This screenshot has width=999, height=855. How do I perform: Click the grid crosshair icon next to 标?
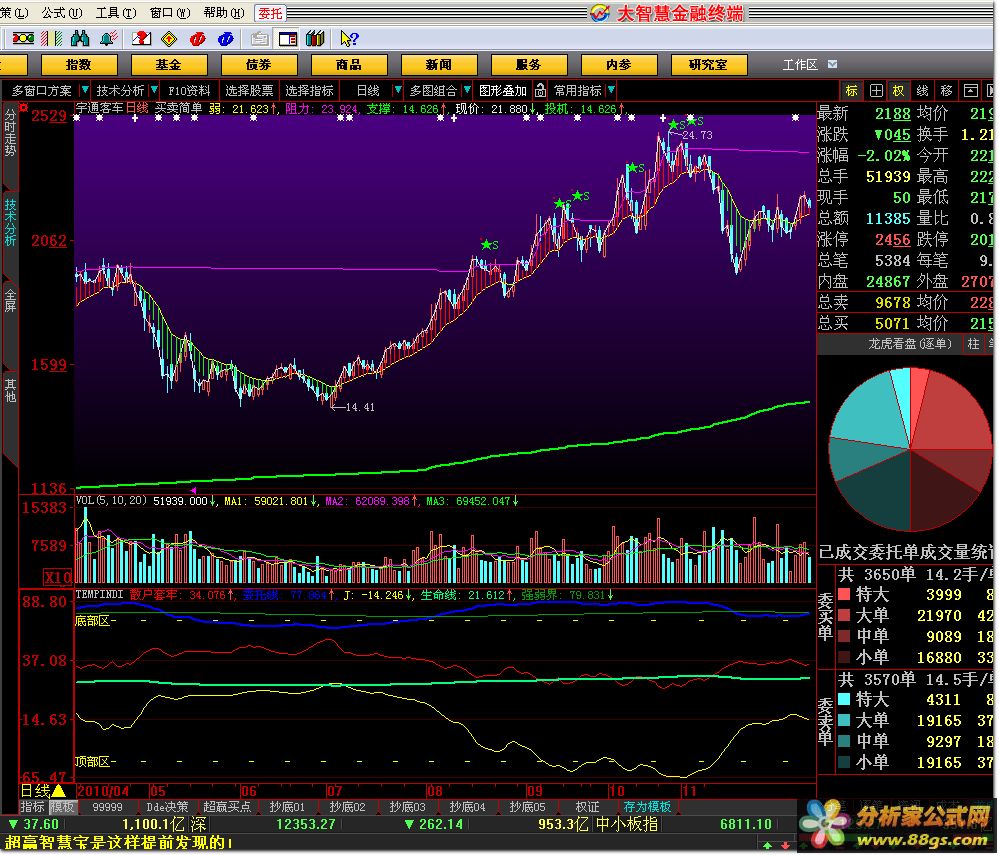pos(876,90)
